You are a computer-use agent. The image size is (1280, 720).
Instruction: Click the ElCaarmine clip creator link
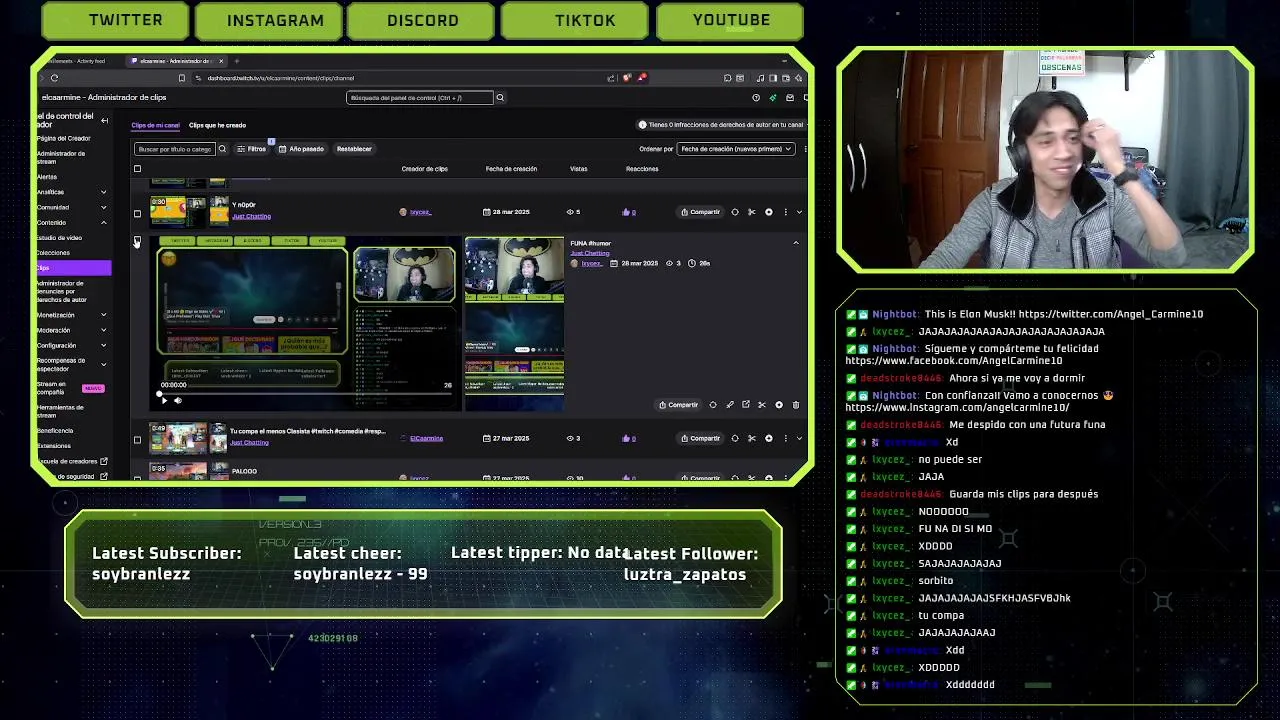tap(426, 438)
